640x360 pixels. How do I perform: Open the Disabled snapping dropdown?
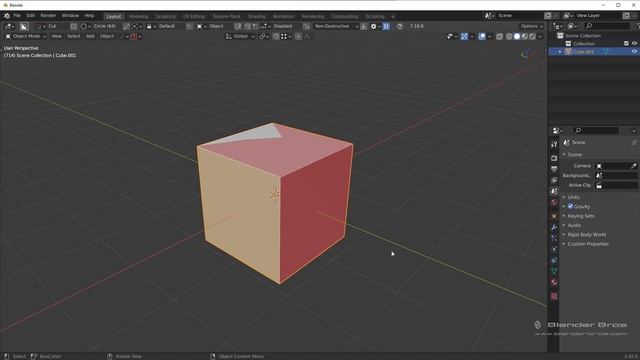[278, 26]
